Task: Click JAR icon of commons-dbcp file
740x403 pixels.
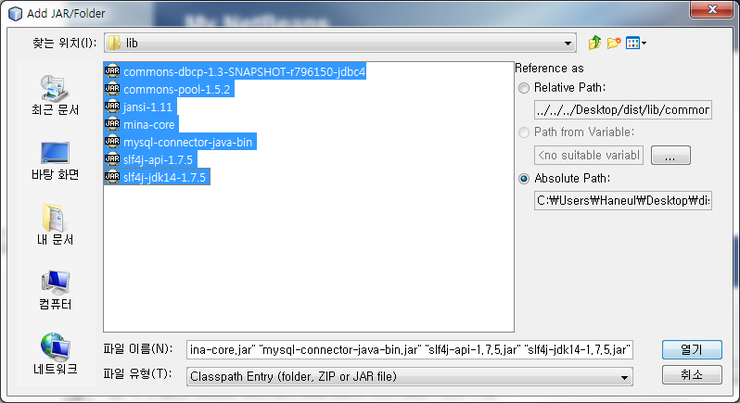Action: pos(112,71)
